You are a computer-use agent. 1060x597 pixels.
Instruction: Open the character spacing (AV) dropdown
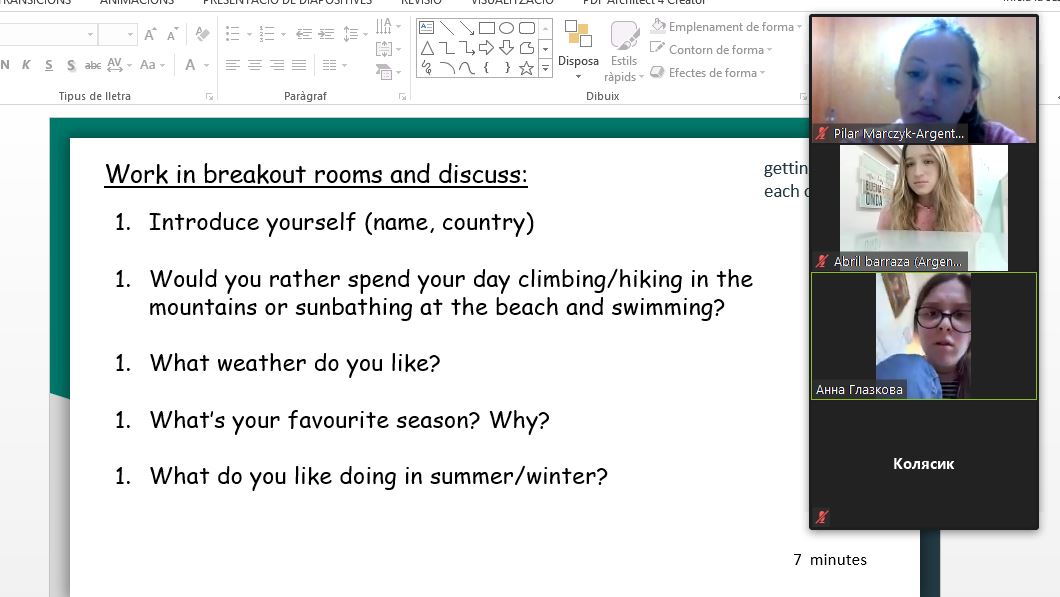click(x=119, y=65)
